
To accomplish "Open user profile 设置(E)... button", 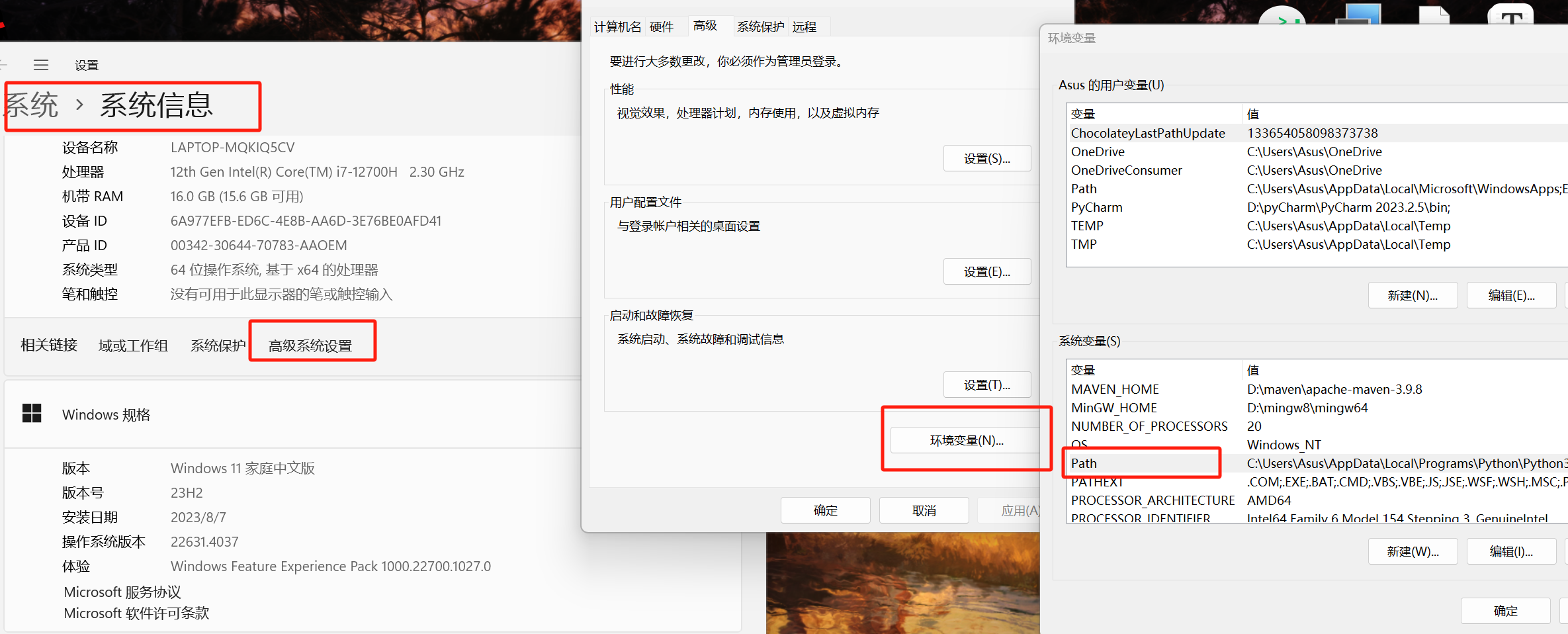I will [x=986, y=271].
